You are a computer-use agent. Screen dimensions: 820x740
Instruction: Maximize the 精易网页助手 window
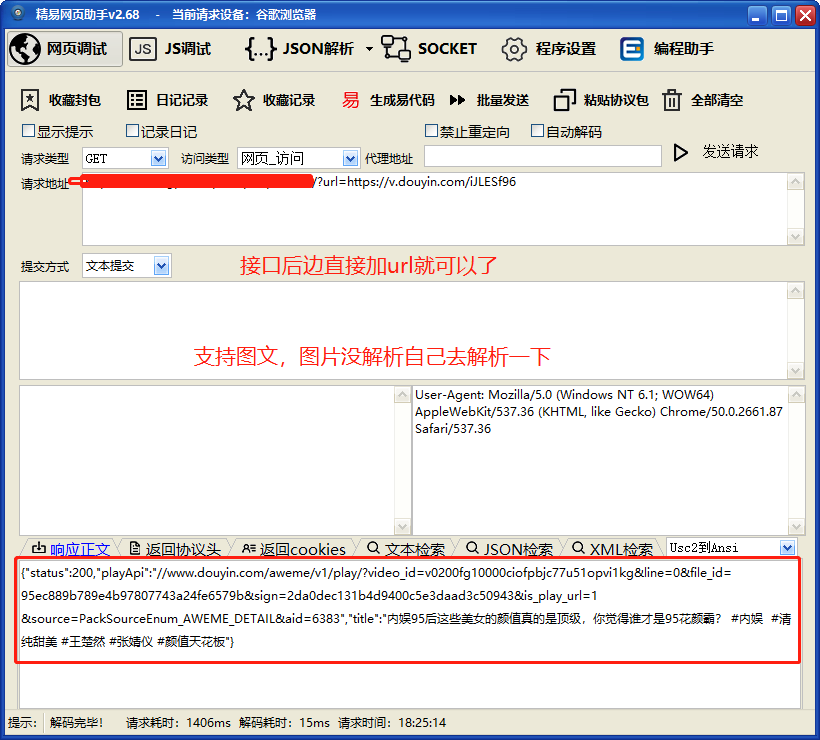[781, 15]
